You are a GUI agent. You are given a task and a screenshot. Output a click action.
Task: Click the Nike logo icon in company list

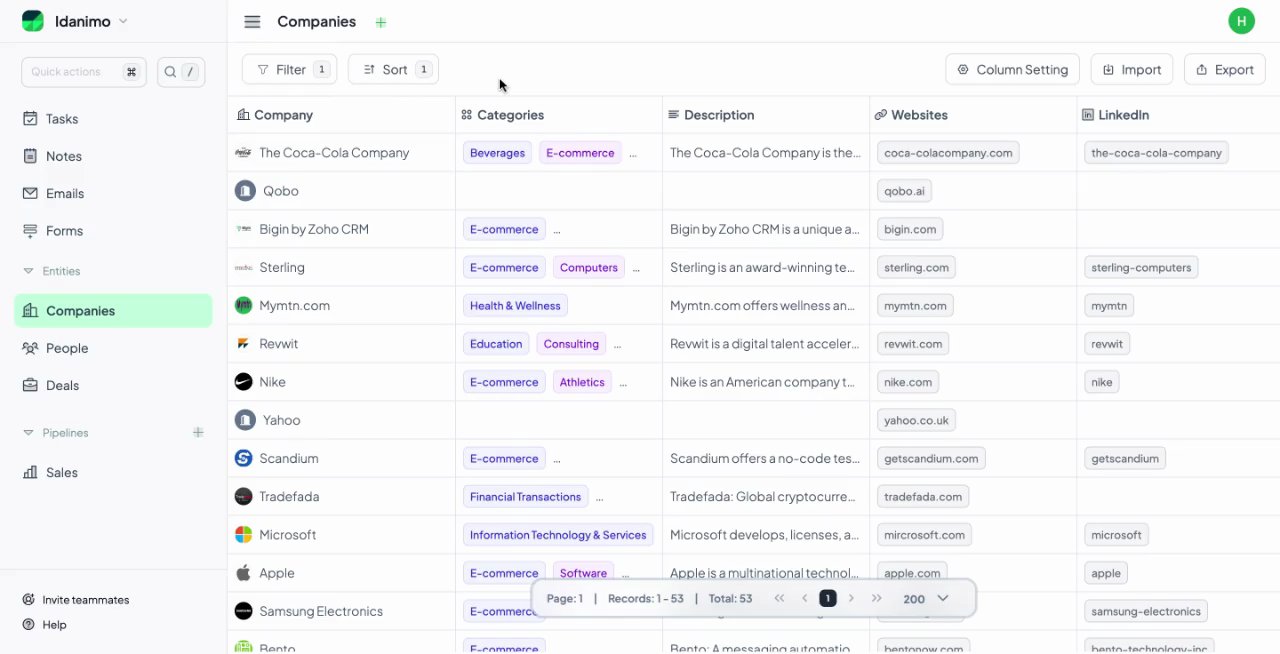click(243, 382)
